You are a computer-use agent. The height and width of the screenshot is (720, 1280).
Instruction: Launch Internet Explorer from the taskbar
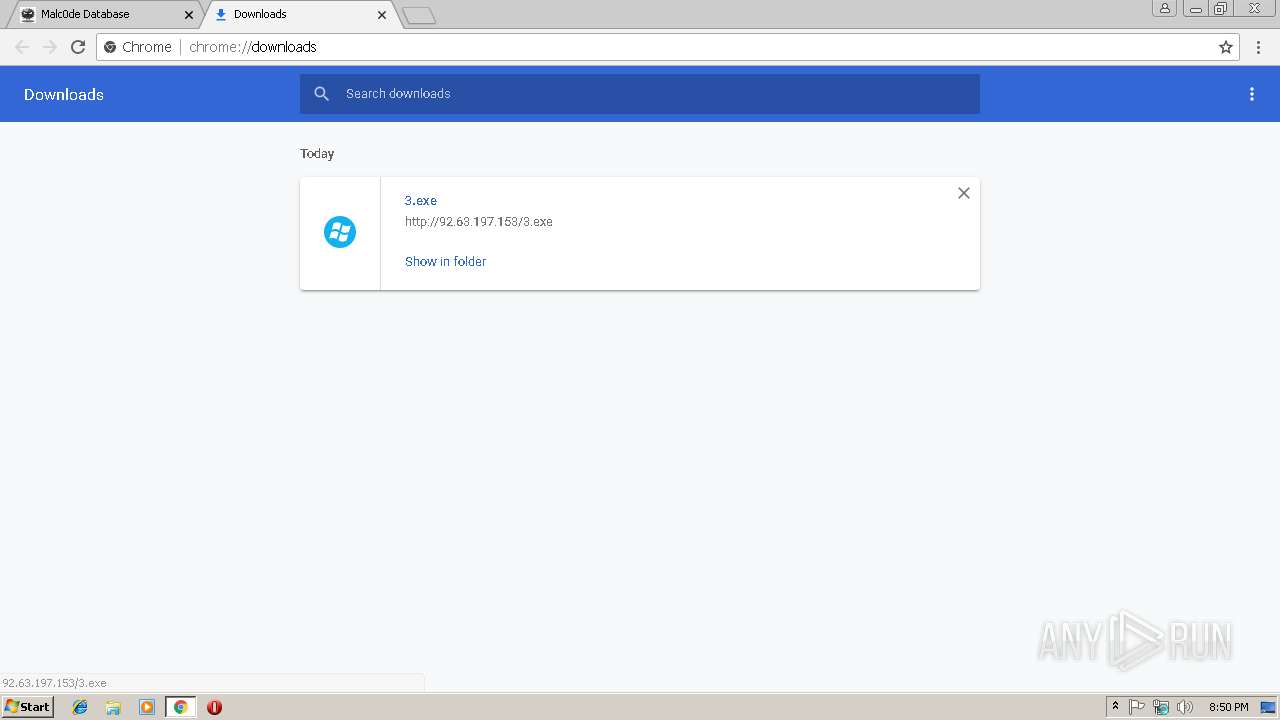pyautogui.click(x=80, y=707)
